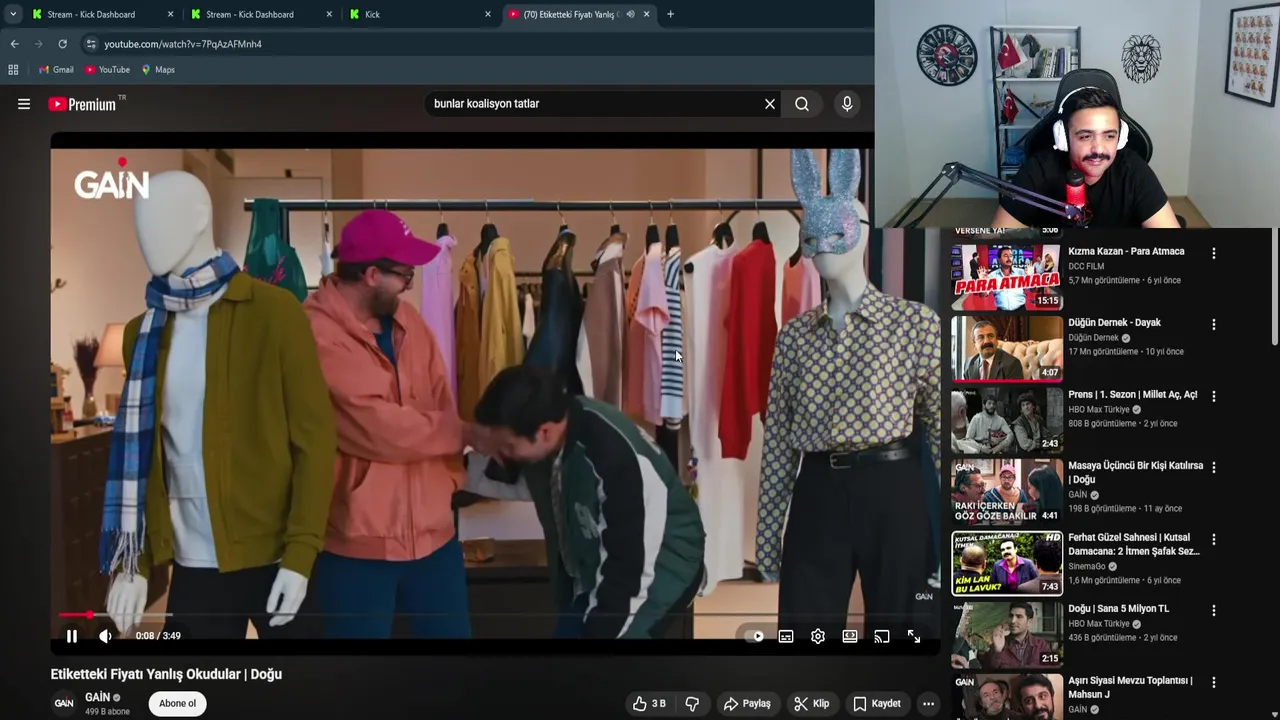The width and height of the screenshot is (1280, 720).
Task: Open Aşırı Siyasi Mevzu Toplantısı video
Action: click(1130, 688)
